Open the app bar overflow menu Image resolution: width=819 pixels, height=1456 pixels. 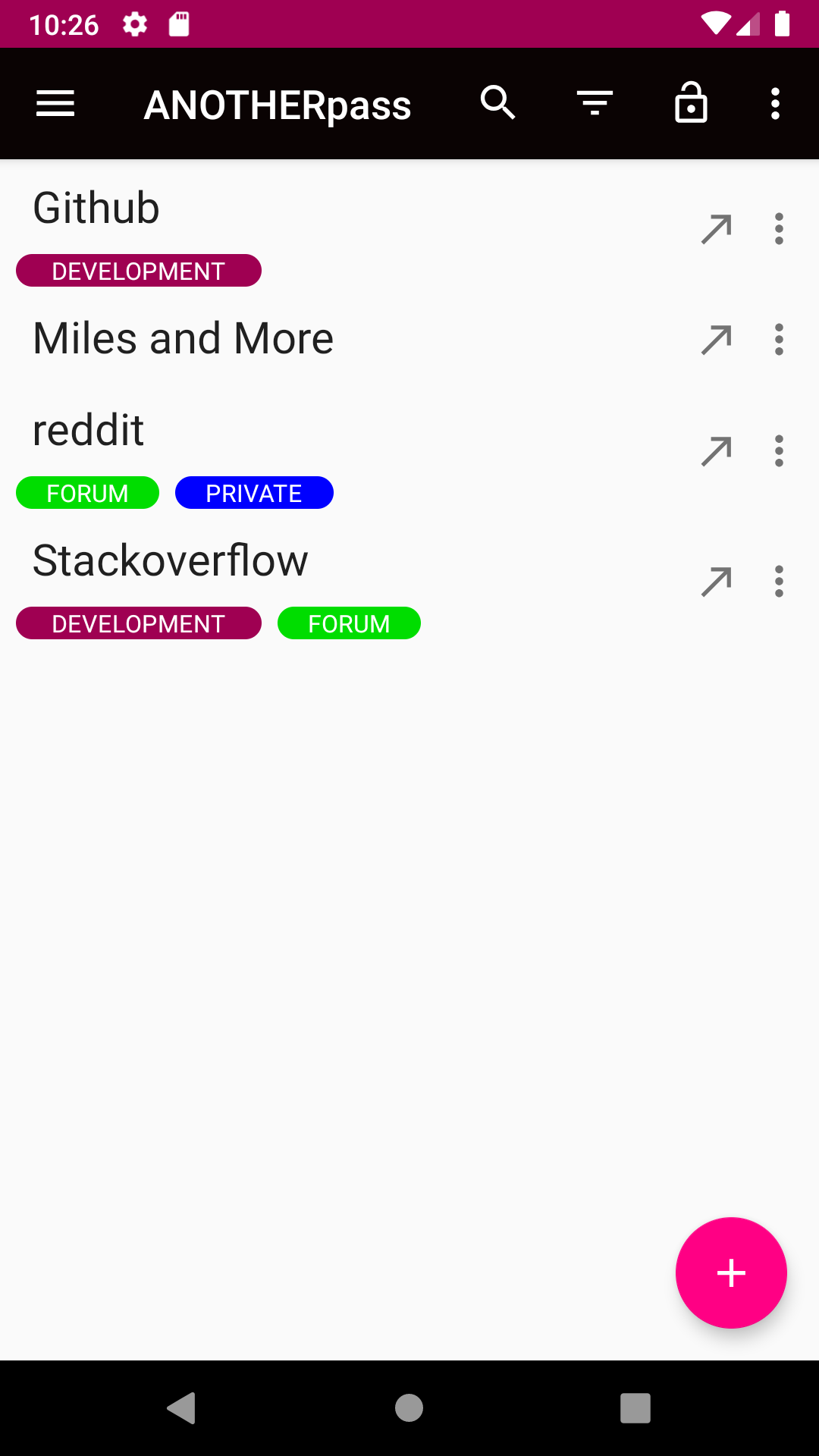pyautogui.click(x=775, y=104)
